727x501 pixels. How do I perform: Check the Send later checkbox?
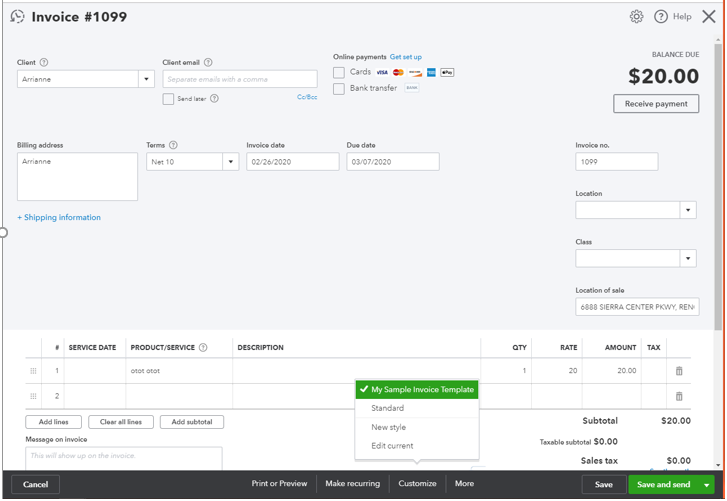click(x=168, y=99)
